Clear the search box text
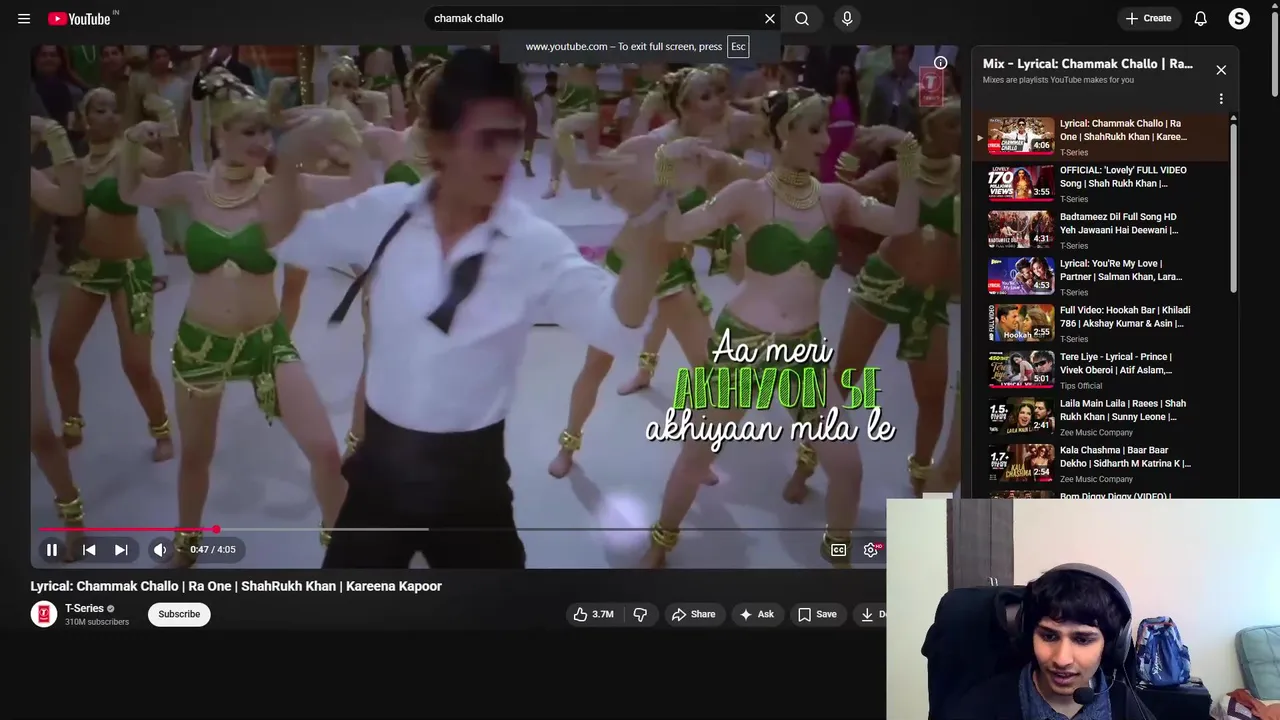 (x=770, y=18)
